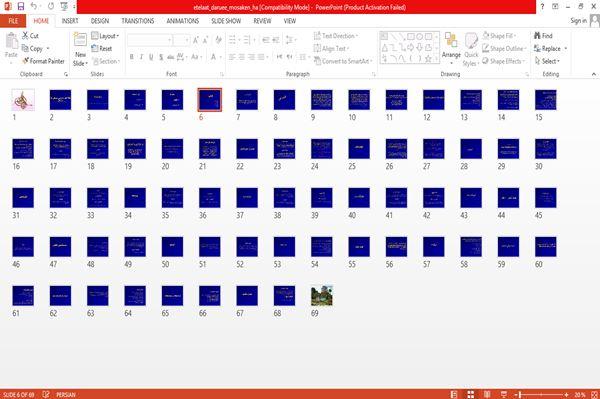Open Font dialog launcher
Image resolution: width=600 pixels, height=399 pixels.
coord(222,74)
